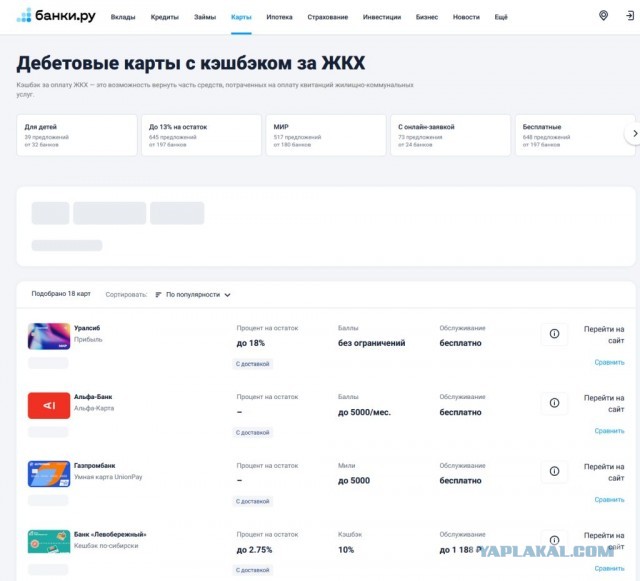This screenshot has width=640, height=581.
Task: Open Банк «Левобережный» name link
Action: point(110,534)
